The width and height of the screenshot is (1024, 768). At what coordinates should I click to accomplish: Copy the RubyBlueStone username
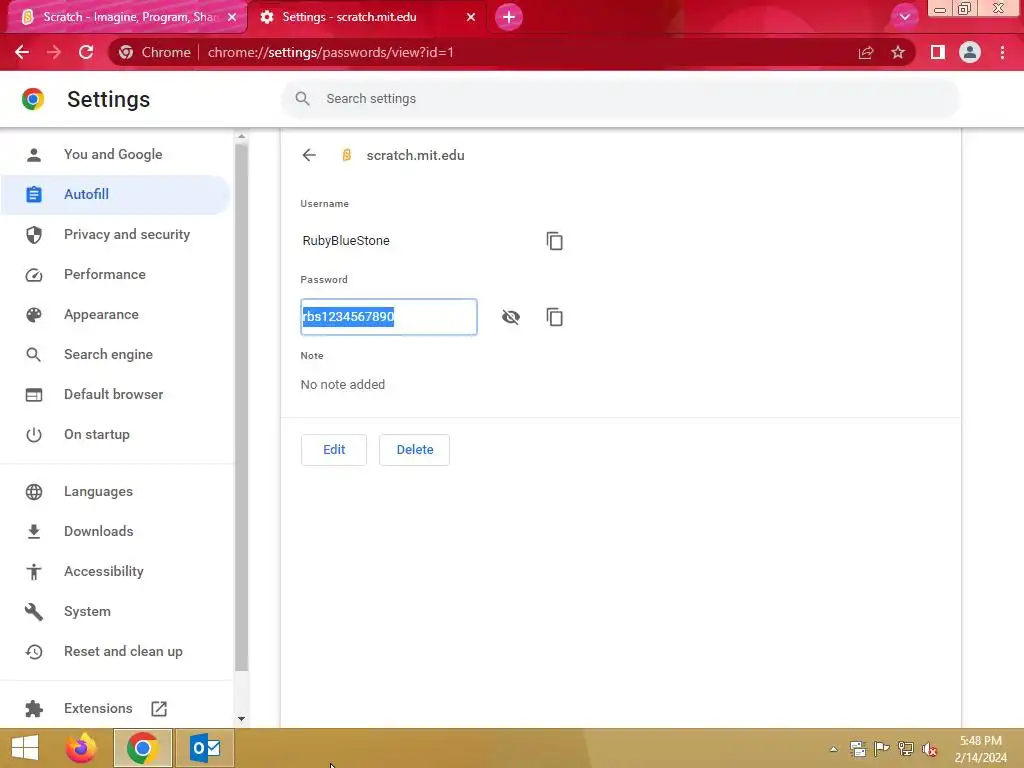click(x=554, y=241)
